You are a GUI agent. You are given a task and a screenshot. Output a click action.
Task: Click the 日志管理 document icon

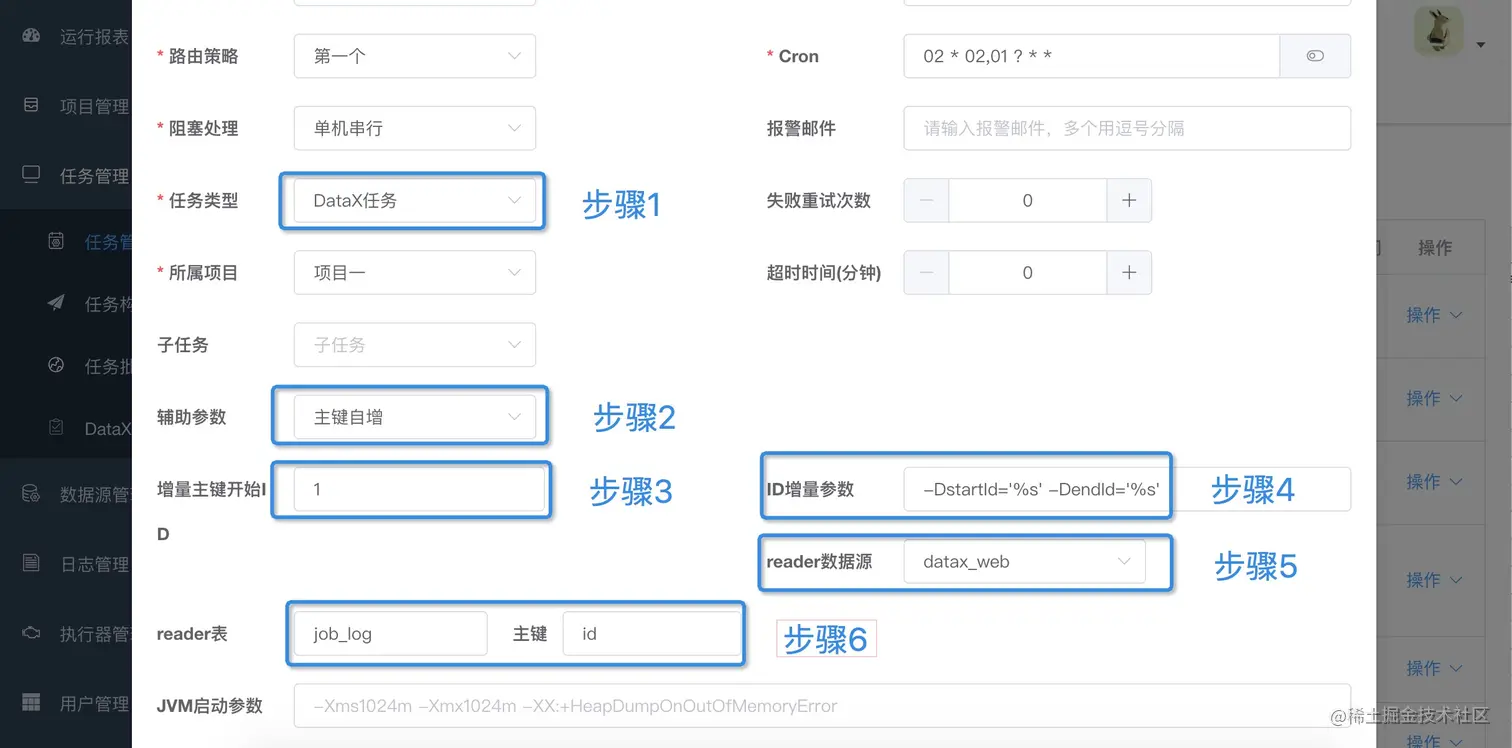click(x=31, y=562)
